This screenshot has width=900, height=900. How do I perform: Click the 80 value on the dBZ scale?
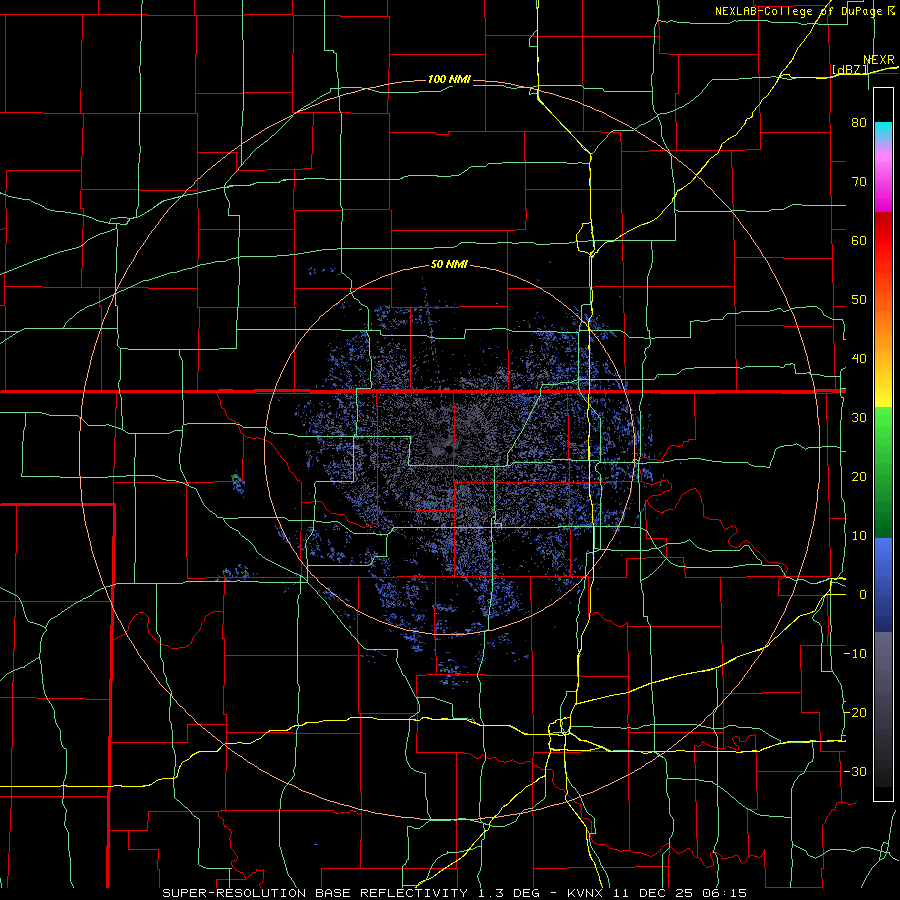click(859, 122)
